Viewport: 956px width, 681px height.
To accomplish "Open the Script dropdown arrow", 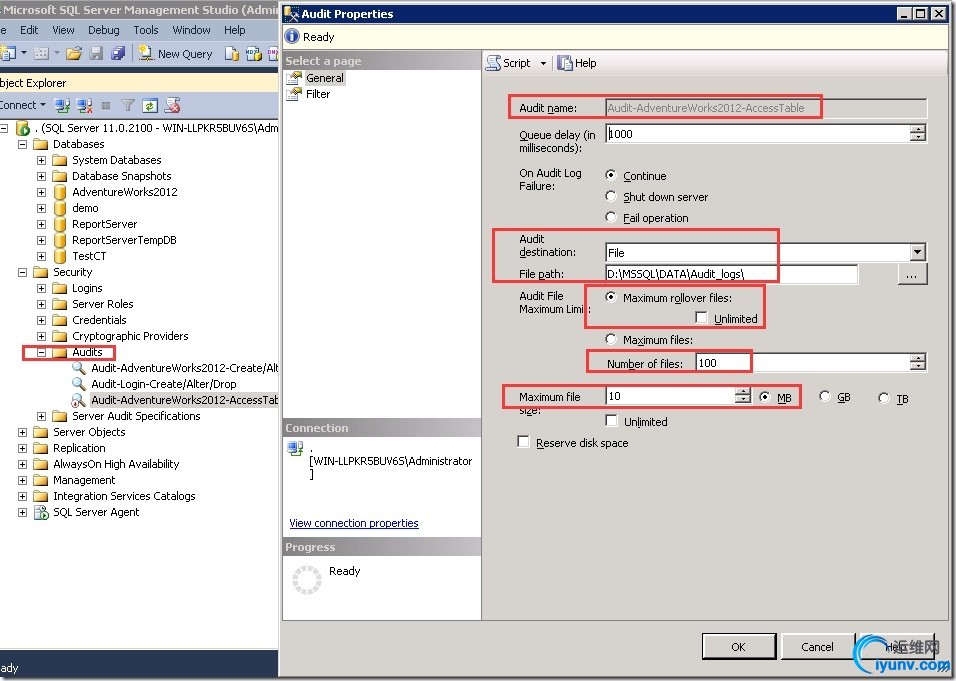I will click(543, 63).
